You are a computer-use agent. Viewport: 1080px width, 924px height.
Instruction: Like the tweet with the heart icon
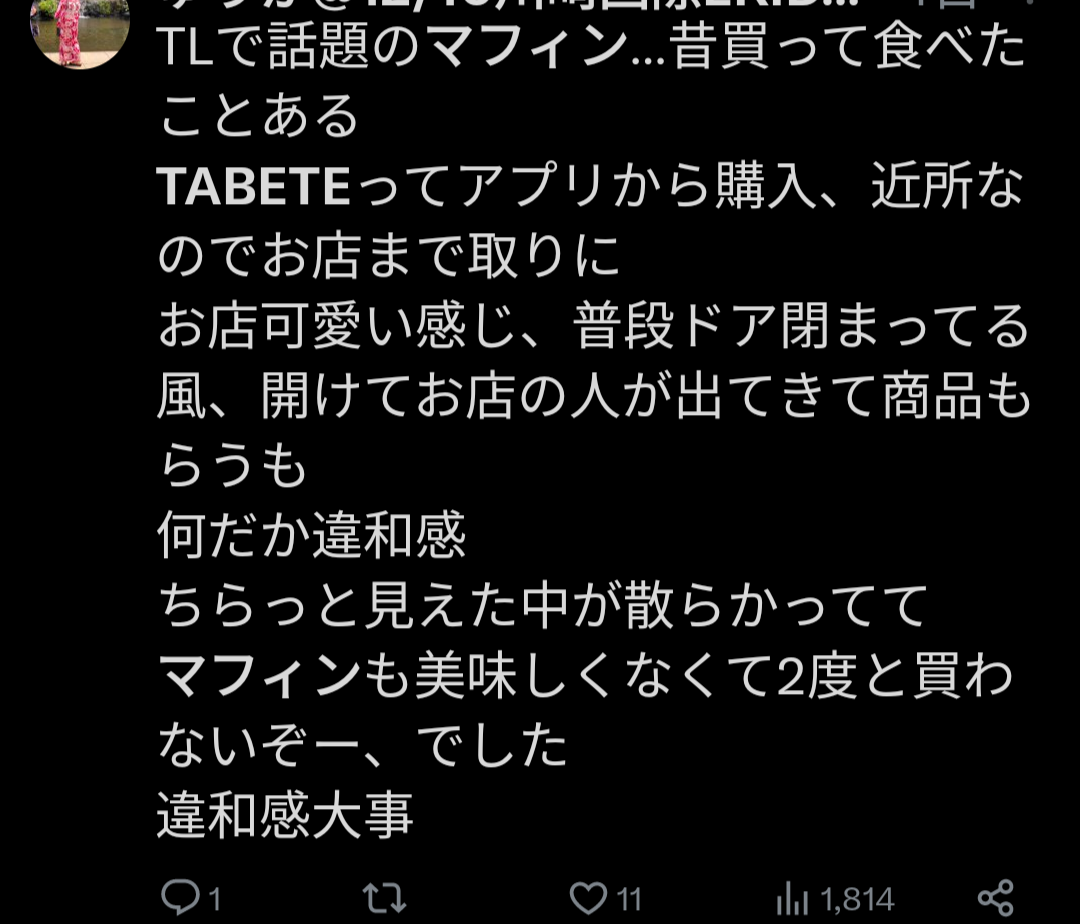(x=588, y=898)
